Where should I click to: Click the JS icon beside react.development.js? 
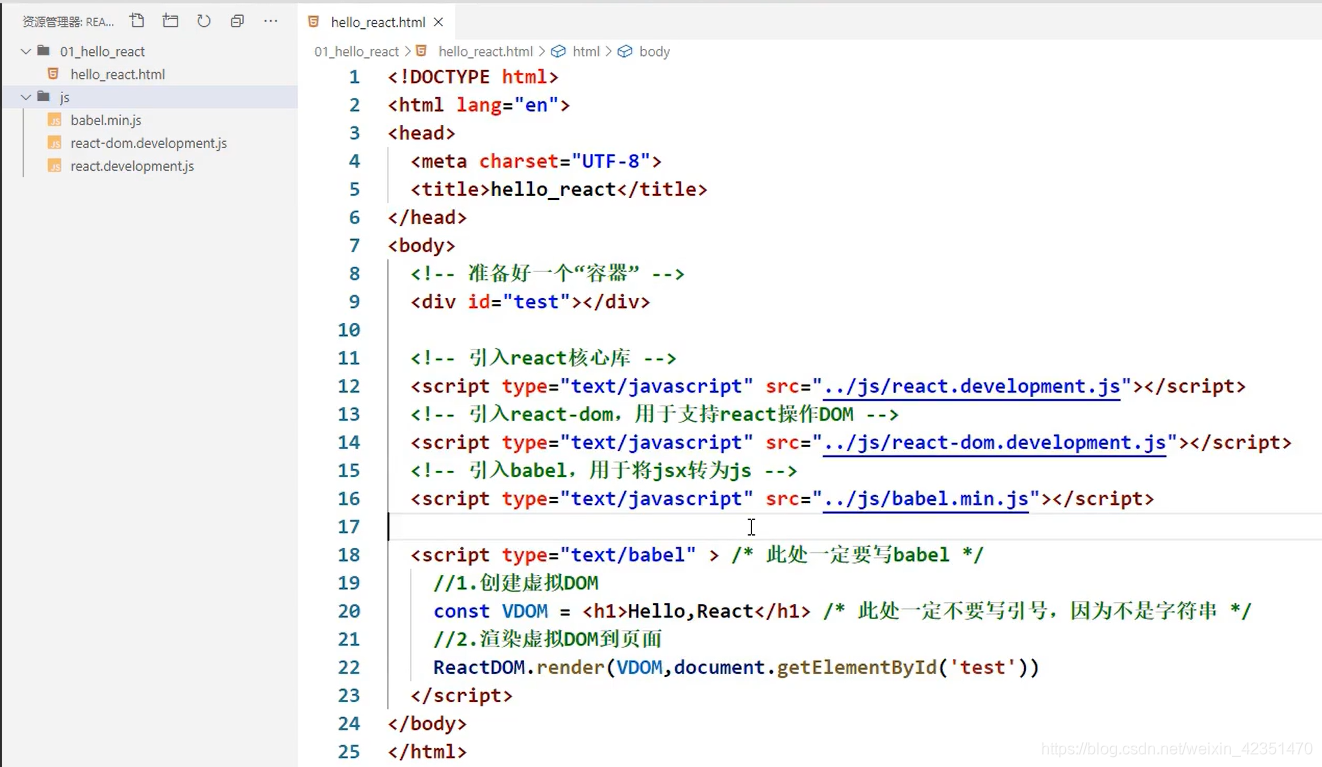coord(54,166)
